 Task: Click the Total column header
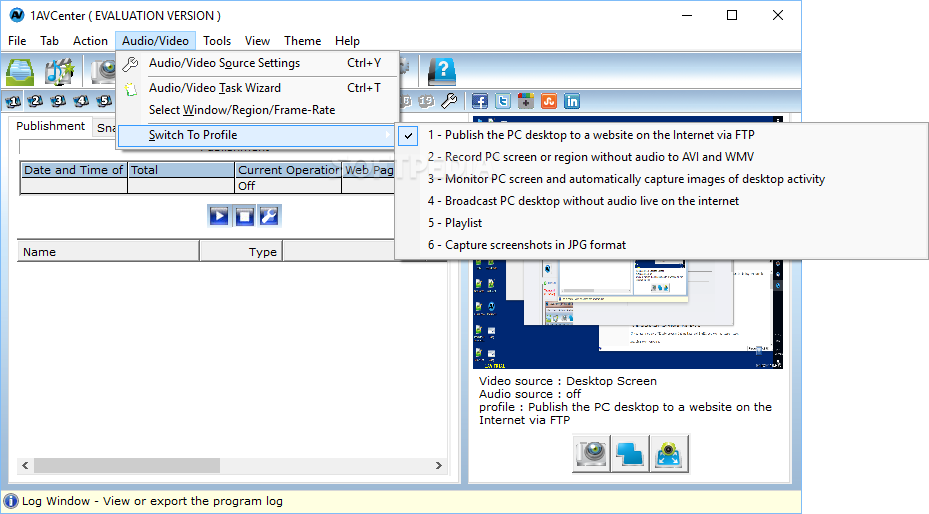point(181,170)
